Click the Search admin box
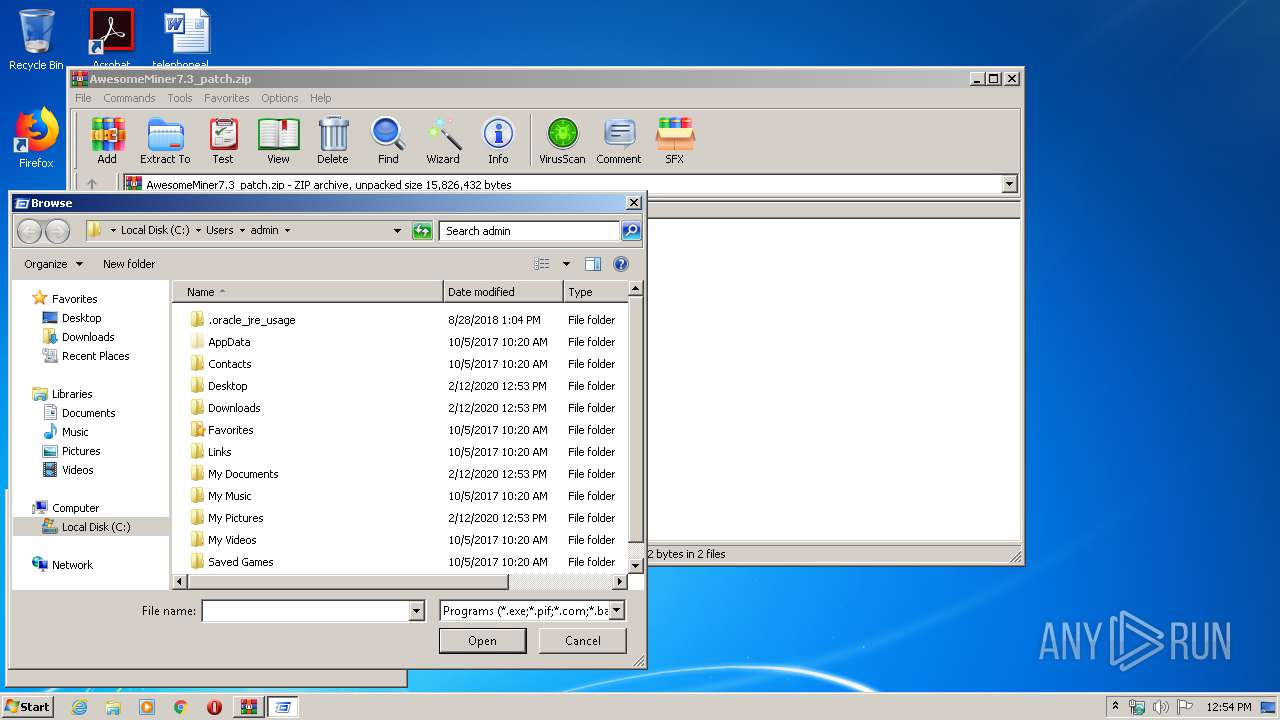The width and height of the screenshot is (1280, 720). click(530, 230)
